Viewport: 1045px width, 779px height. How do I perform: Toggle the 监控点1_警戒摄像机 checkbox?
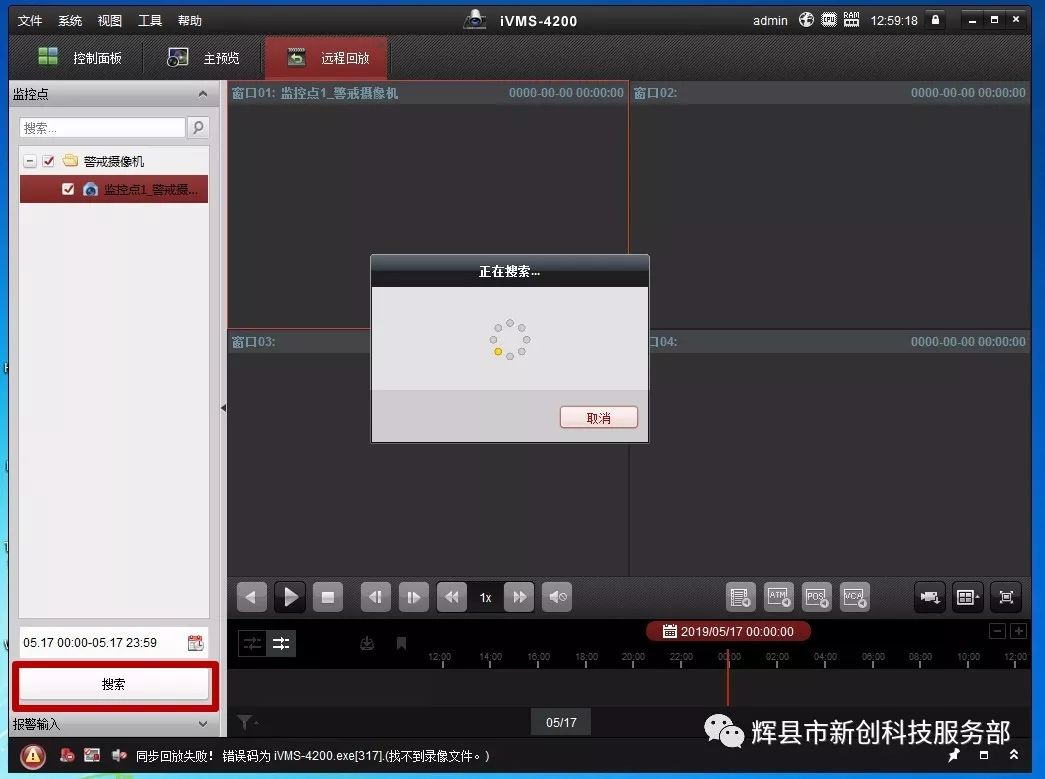click(x=67, y=189)
